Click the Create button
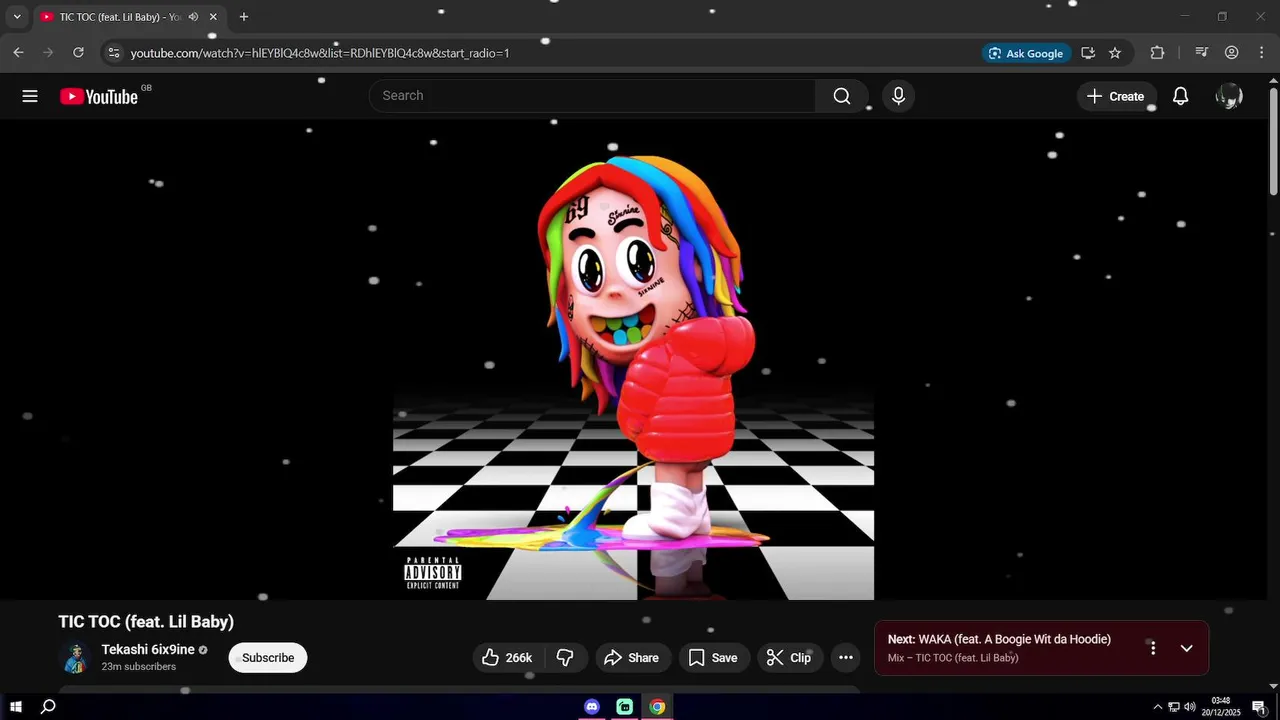Image resolution: width=1280 pixels, height=720 pixels. (x=1116, y=96)
